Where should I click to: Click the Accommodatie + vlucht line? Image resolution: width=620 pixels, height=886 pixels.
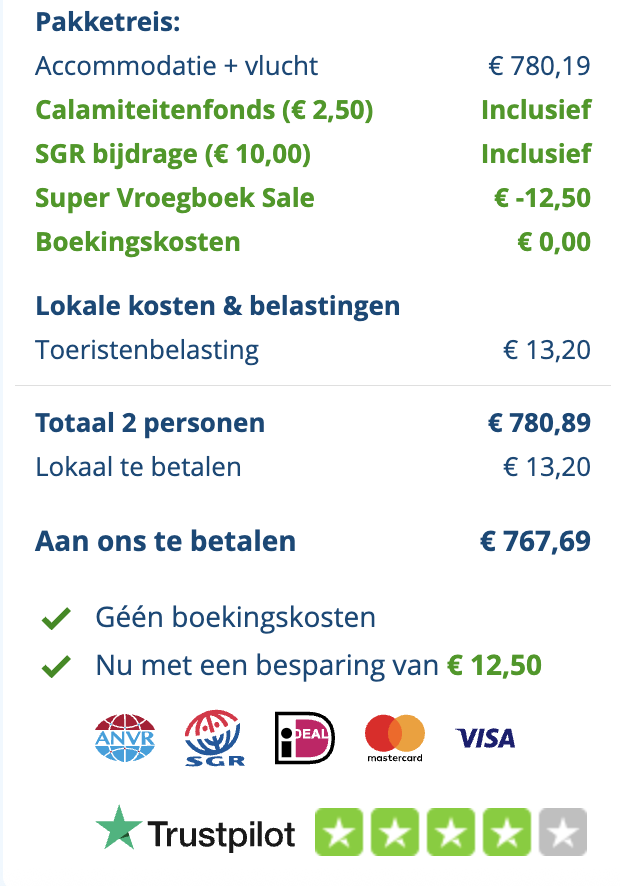(x=177, y=66)
